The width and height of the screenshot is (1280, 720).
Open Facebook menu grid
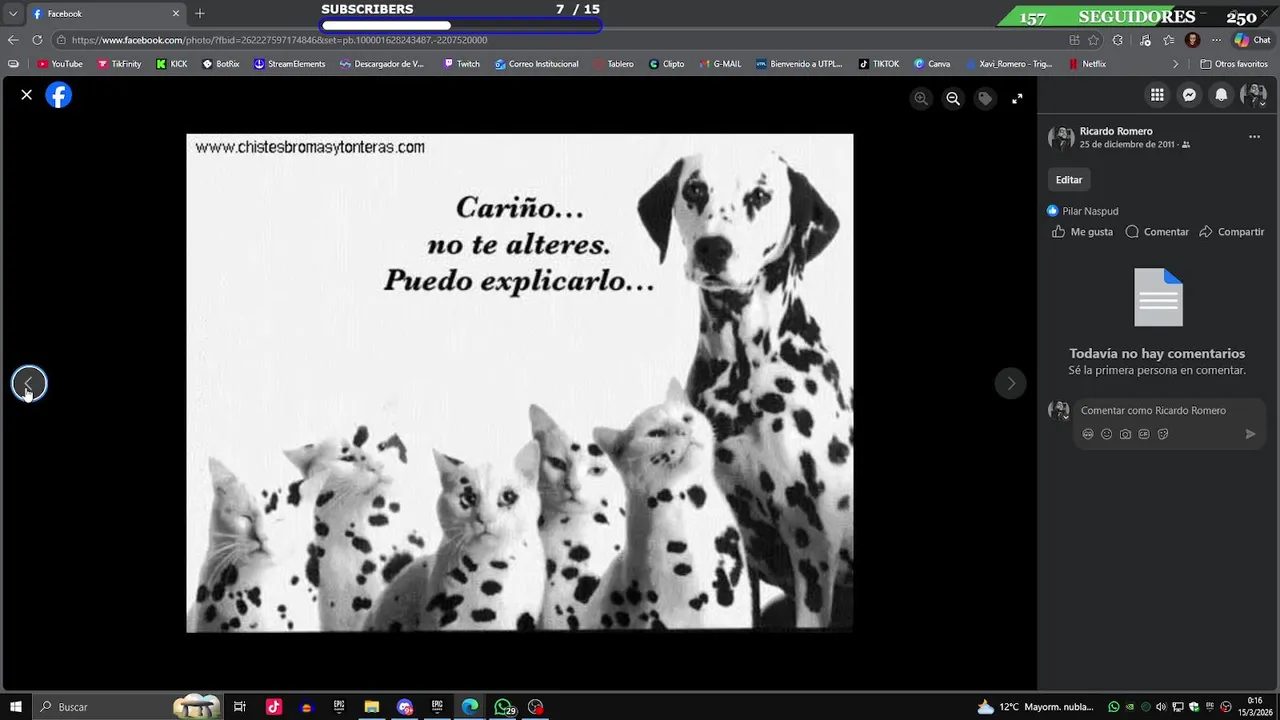pyautogui.click(x=1157, y=95)
